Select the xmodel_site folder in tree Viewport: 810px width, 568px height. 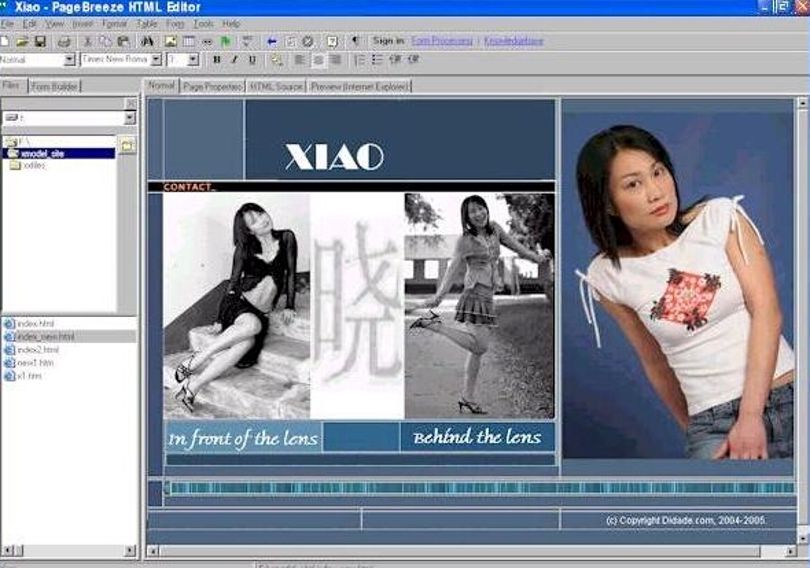pos(42,153)
